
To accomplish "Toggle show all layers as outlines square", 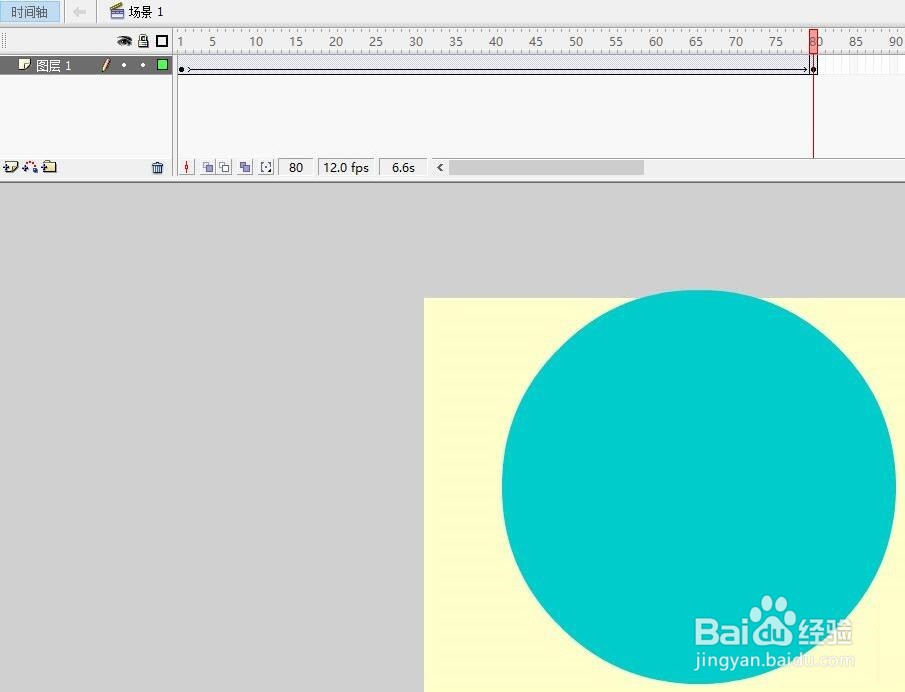I will pos(162,41).
